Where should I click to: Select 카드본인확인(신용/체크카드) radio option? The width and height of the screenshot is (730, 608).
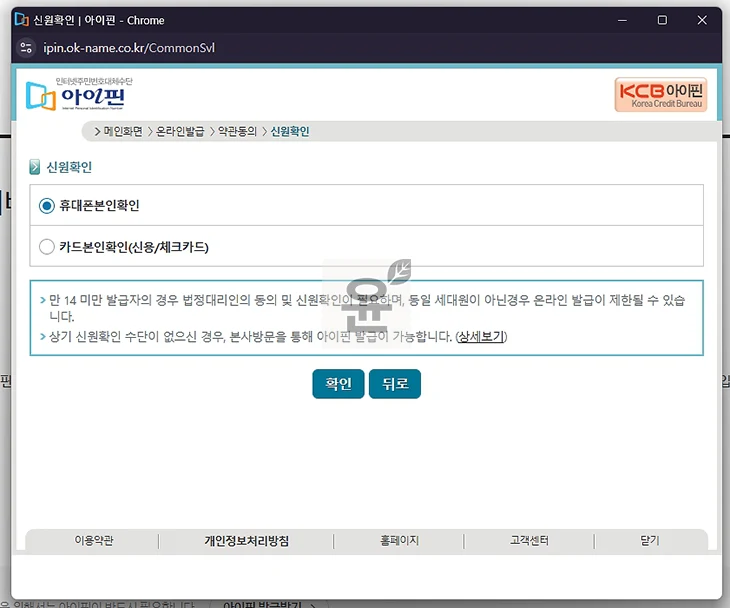pyautogui.click(x=46, y=246)
